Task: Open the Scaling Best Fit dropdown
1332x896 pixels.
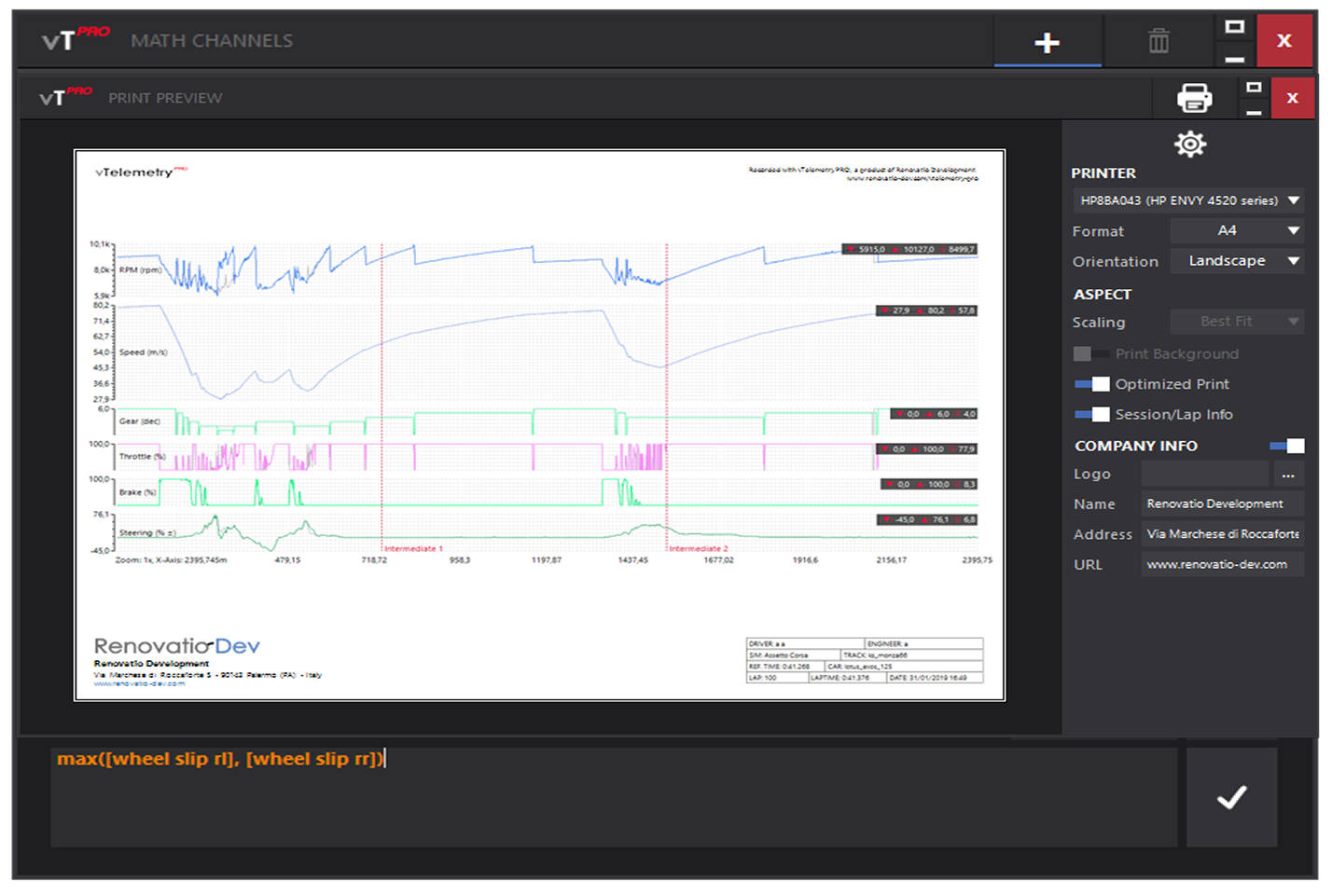Action: click(x=1236, y=322)
